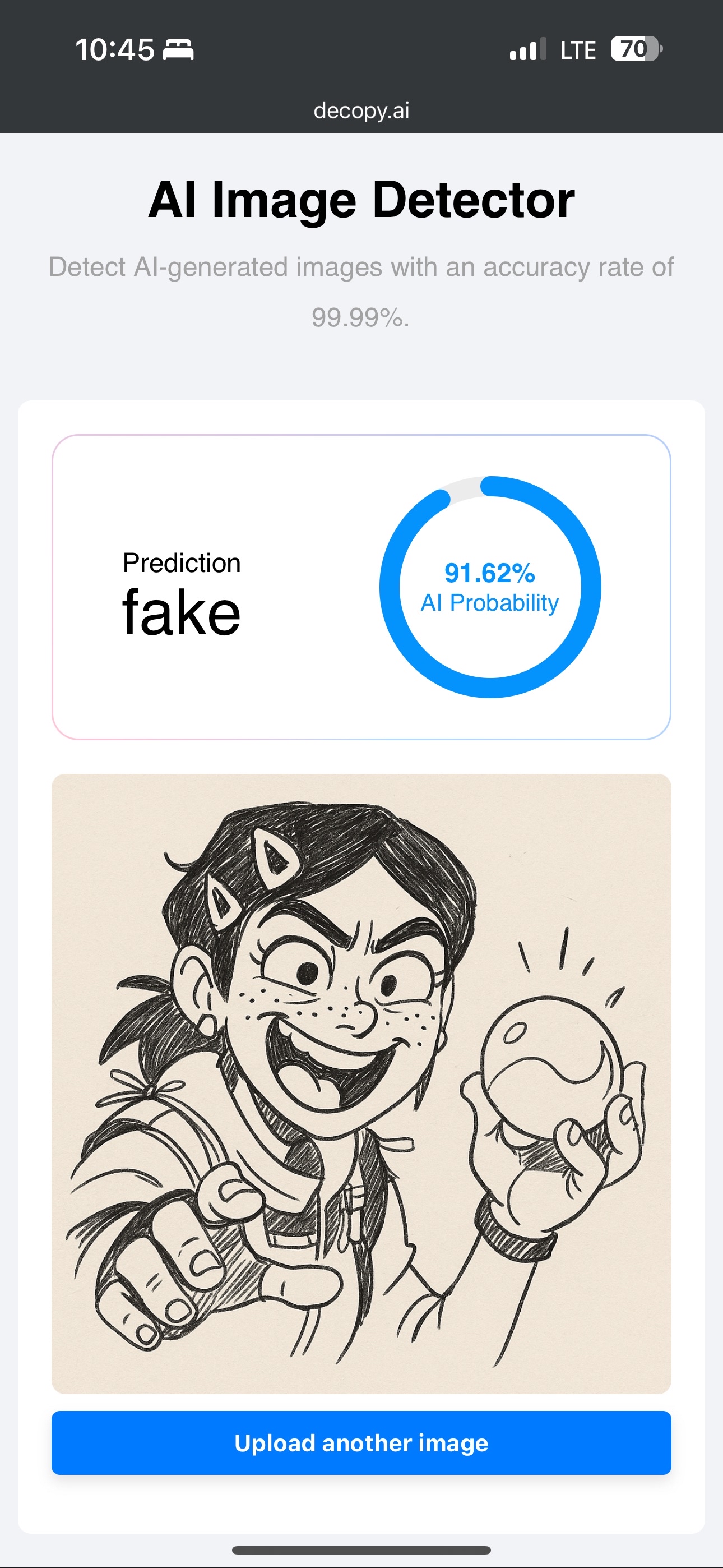Viewport: 723px width, 1568px height.
Task: Tap the home indicator bar at bottom
Action: 361,1549
